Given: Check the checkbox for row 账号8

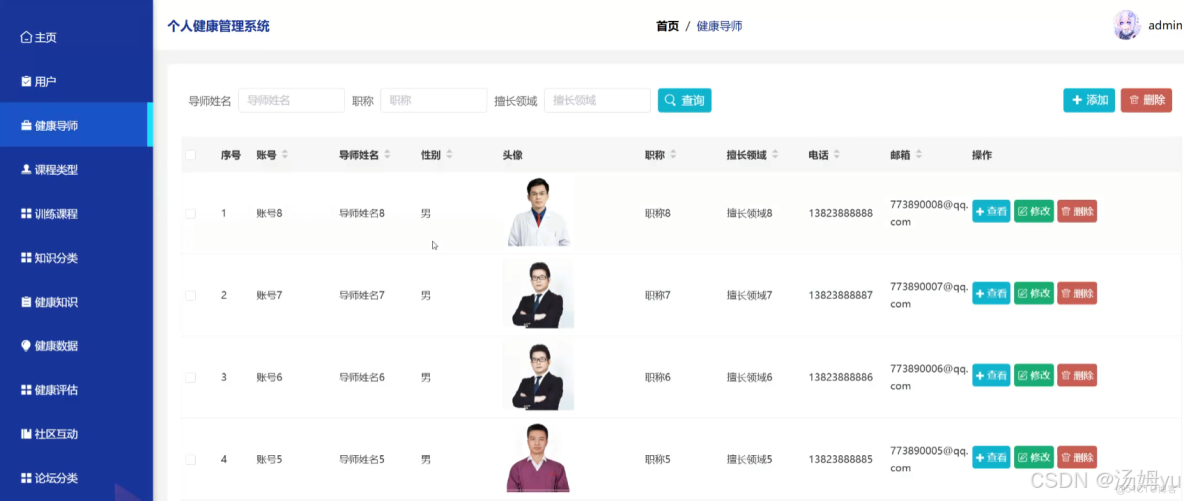Looking at the screenshot, I should coord(190,214).
